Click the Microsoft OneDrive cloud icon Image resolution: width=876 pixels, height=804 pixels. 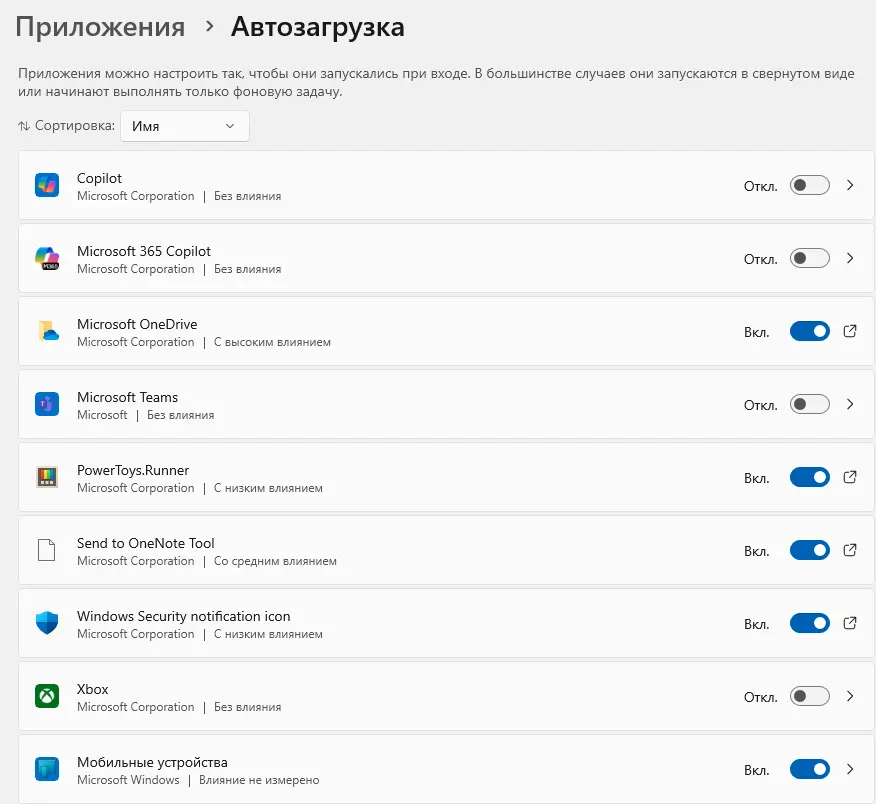pyautogui.click(x=47, y=331)
